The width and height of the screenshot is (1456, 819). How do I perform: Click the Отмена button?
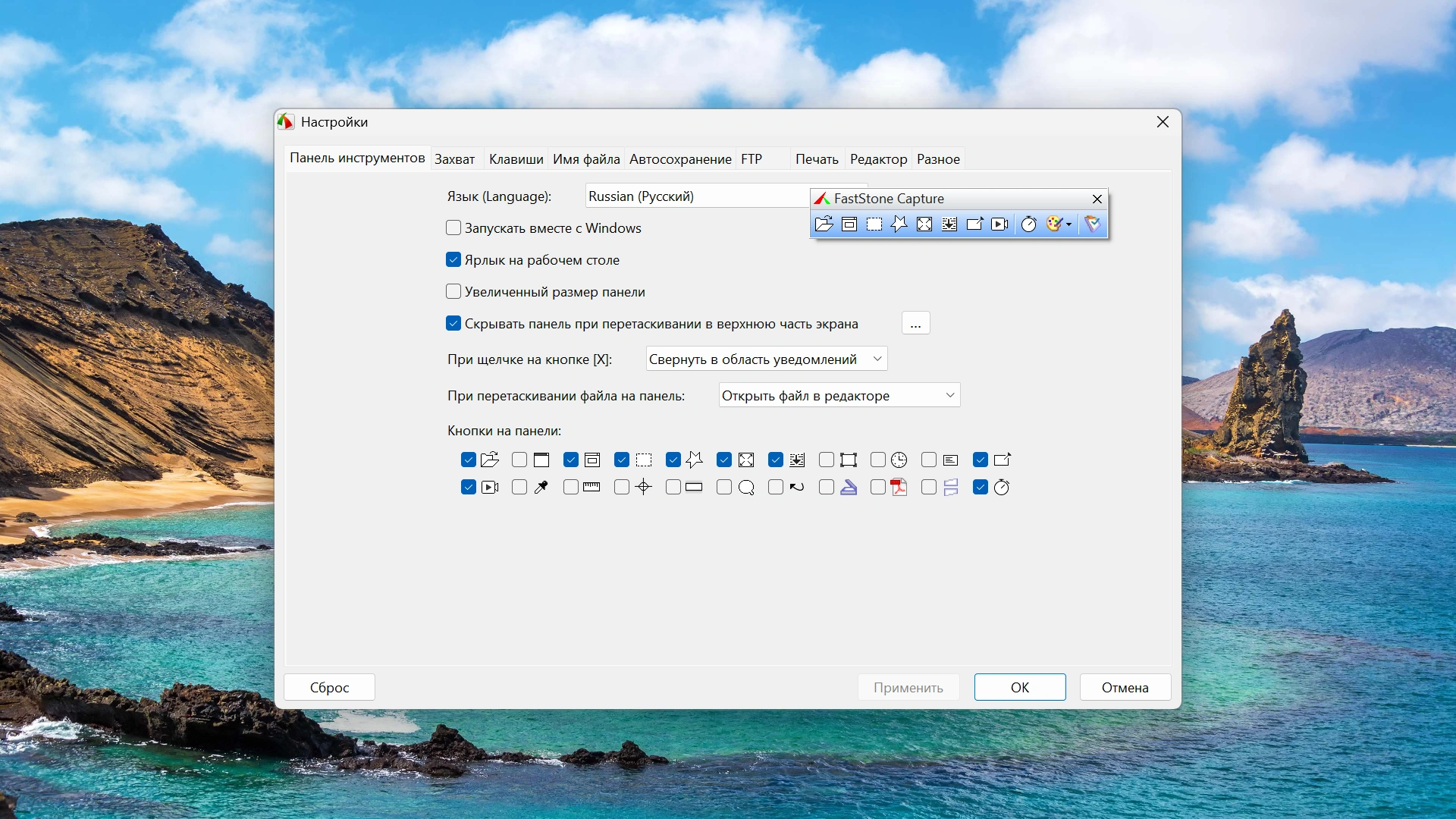pyautogui.click(x=1125, y=687)
